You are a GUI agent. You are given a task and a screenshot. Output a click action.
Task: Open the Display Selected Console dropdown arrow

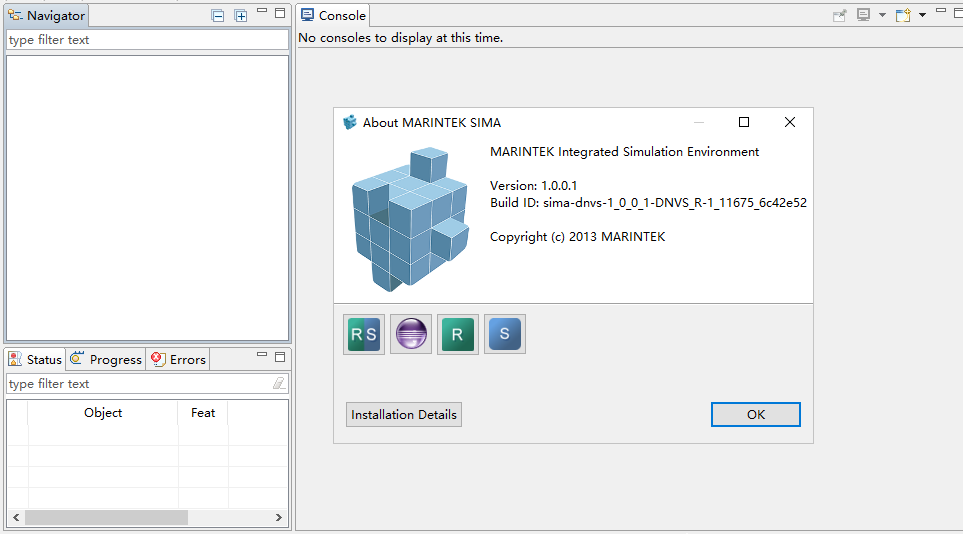click(881, 15)
